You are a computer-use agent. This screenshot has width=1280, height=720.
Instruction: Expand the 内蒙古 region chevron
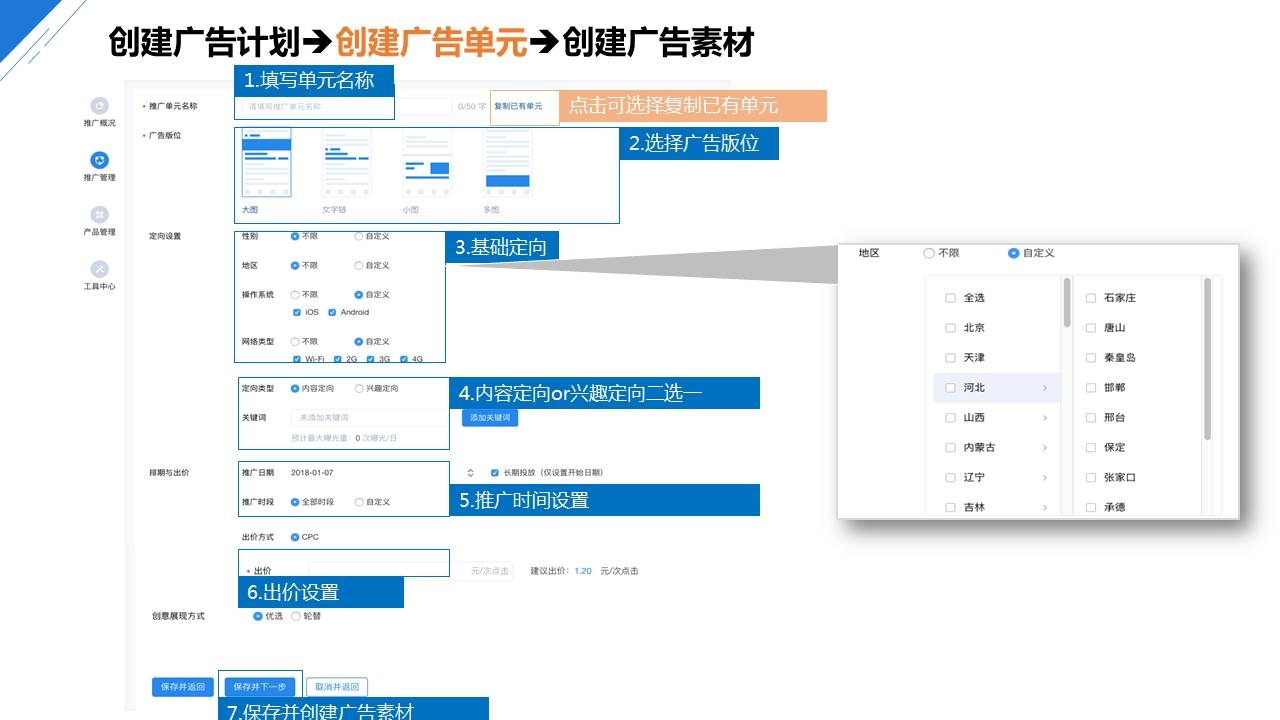point(1045,448)
